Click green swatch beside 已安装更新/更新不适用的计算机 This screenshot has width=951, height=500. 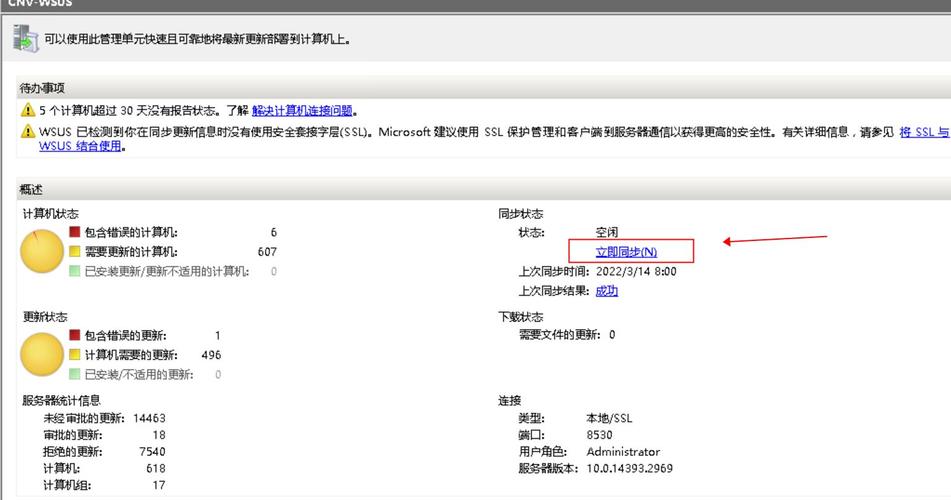click(x=75, y=271)
